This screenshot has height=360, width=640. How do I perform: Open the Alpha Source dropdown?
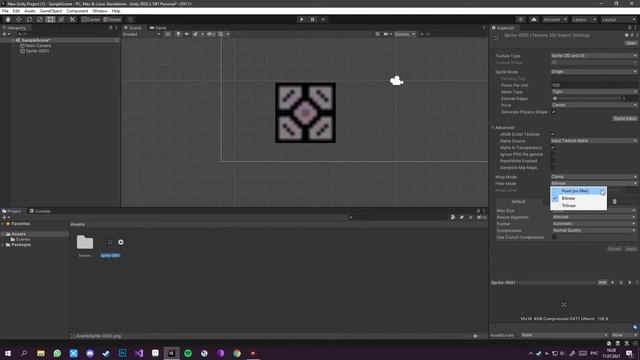pos(594,141)
